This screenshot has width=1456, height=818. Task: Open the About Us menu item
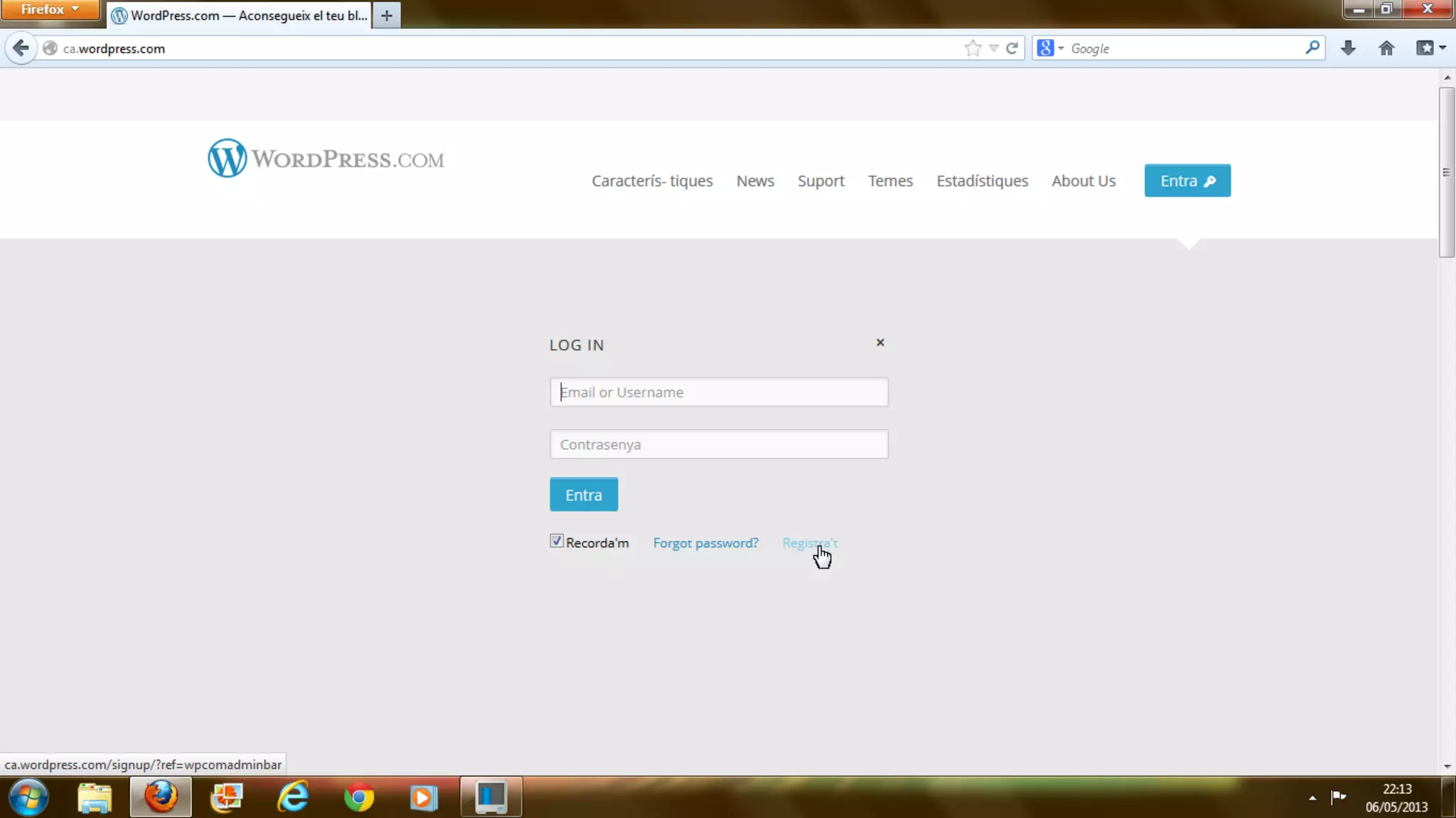pyautogui.click(x=1083, y=181)
